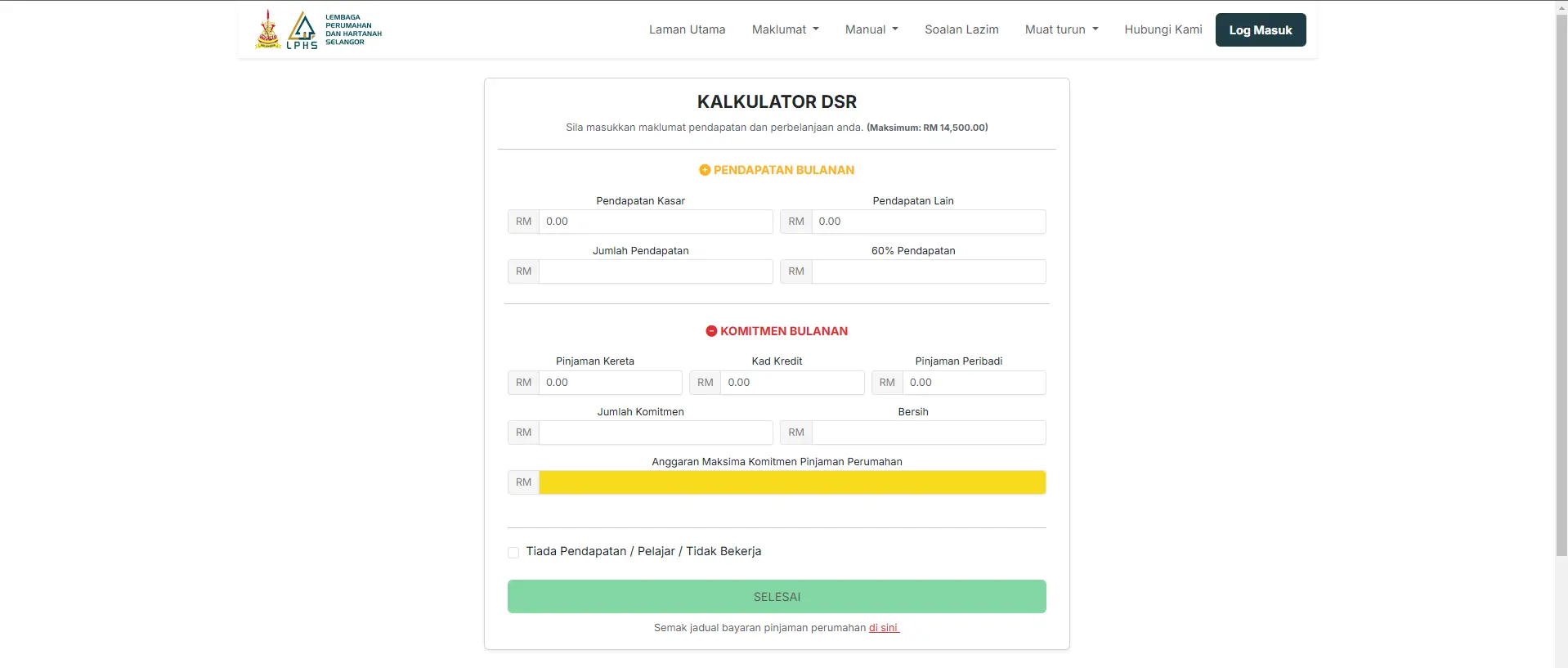Viewport: 1568px width, 668px height.
Task: Click the Jumlah Komitmen field
Action: tap(656, 433)
